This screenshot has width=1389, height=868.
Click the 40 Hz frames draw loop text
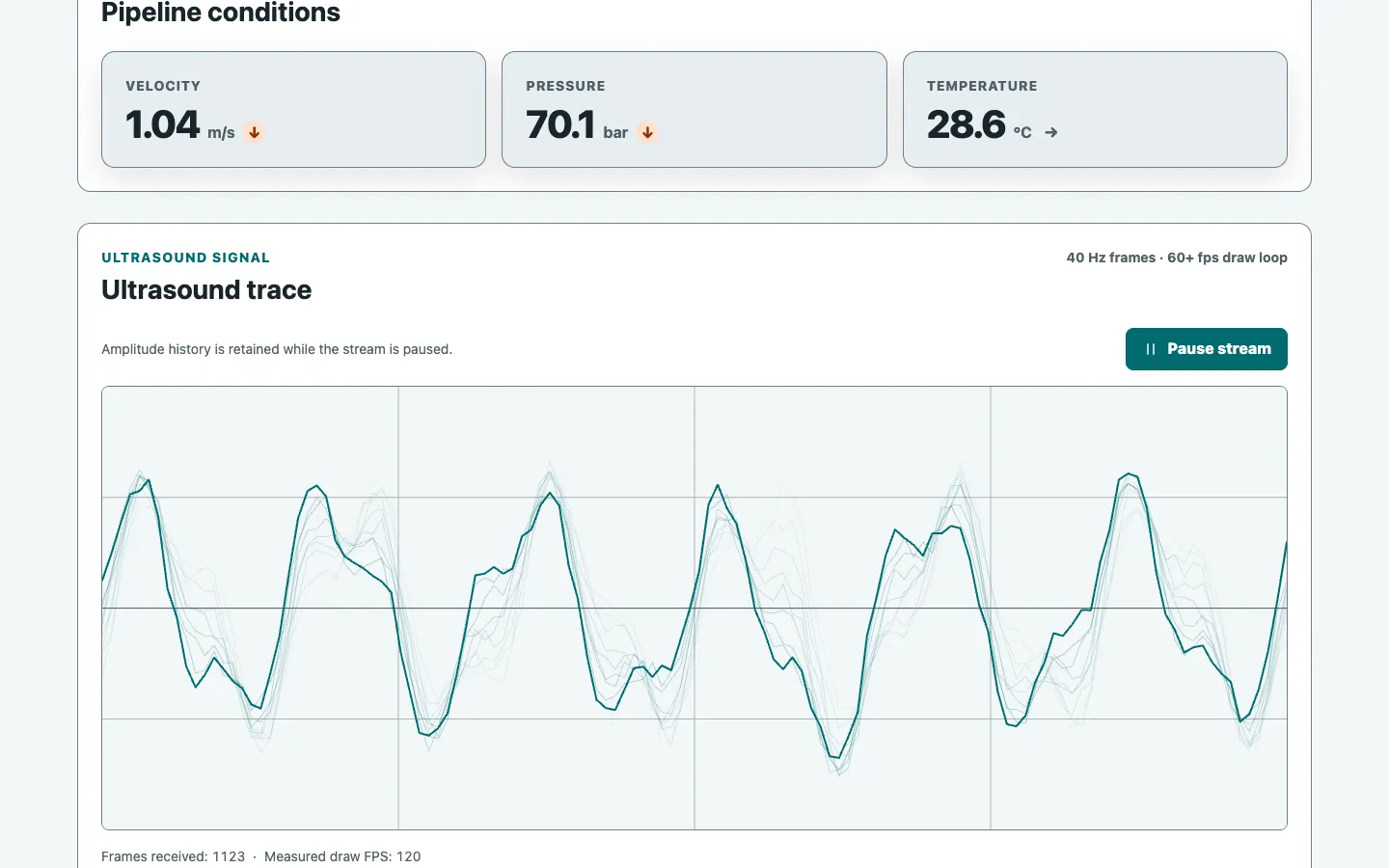tap(1177, 258)
